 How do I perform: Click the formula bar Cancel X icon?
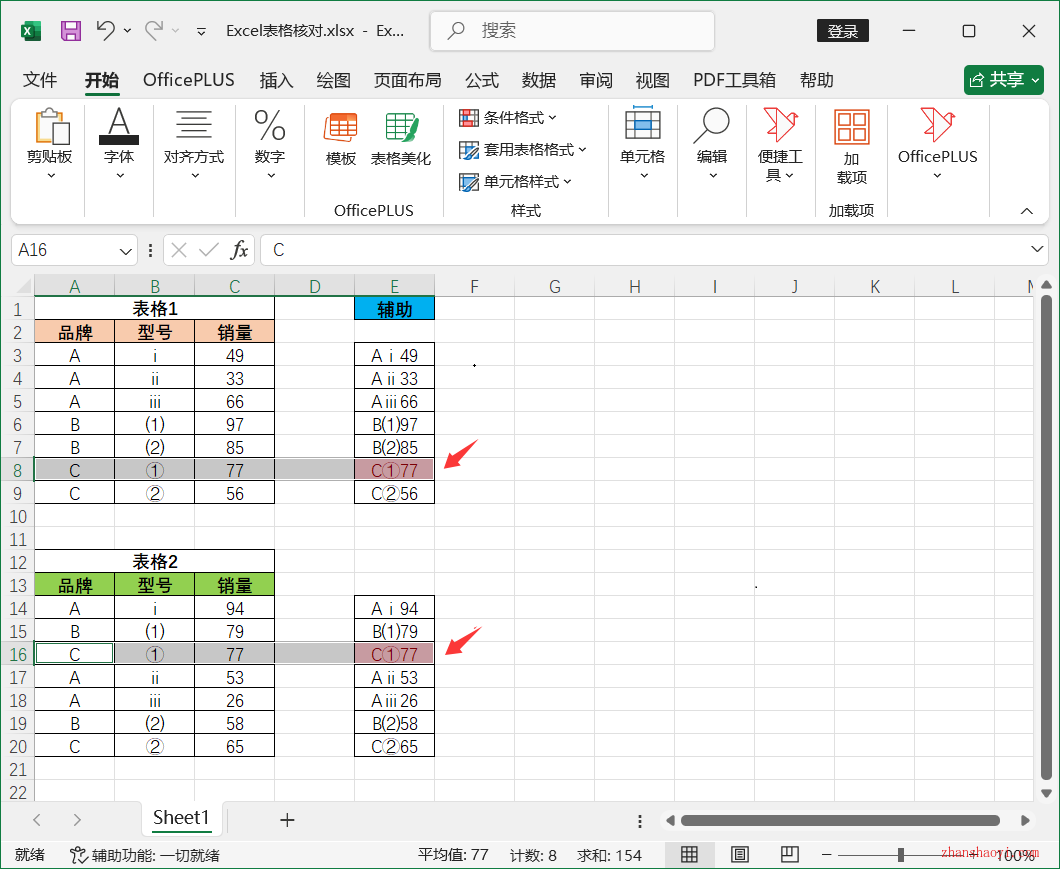(x=179, y=250)
